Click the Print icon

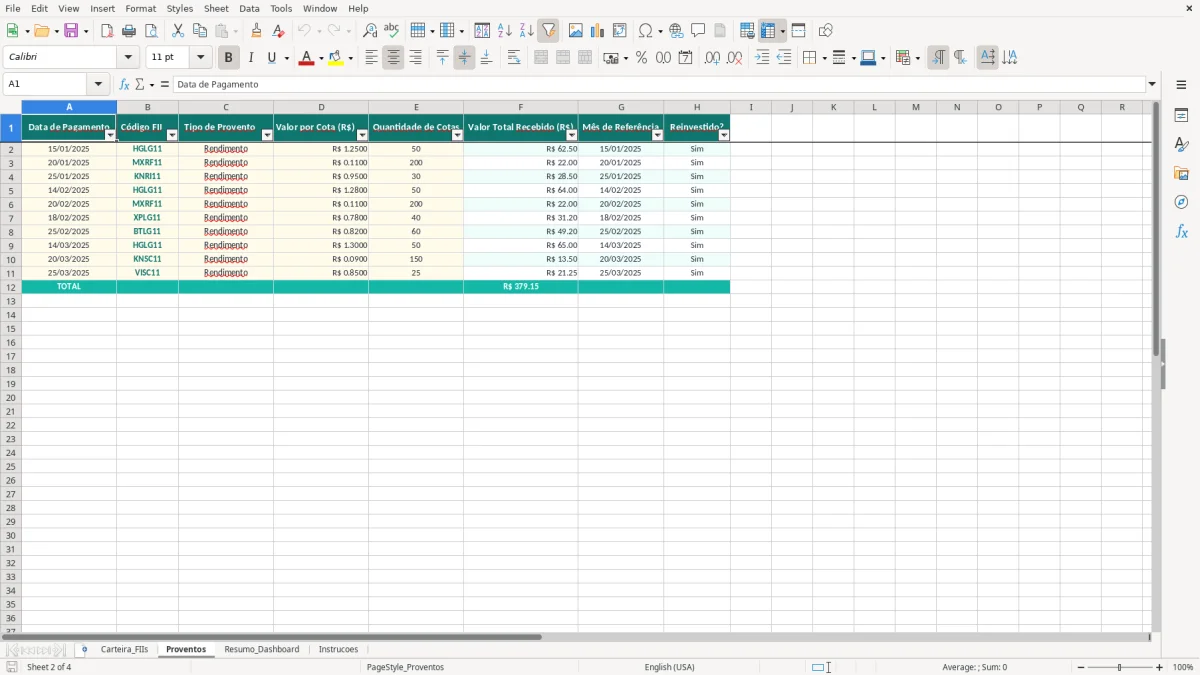tap(129, 31)
